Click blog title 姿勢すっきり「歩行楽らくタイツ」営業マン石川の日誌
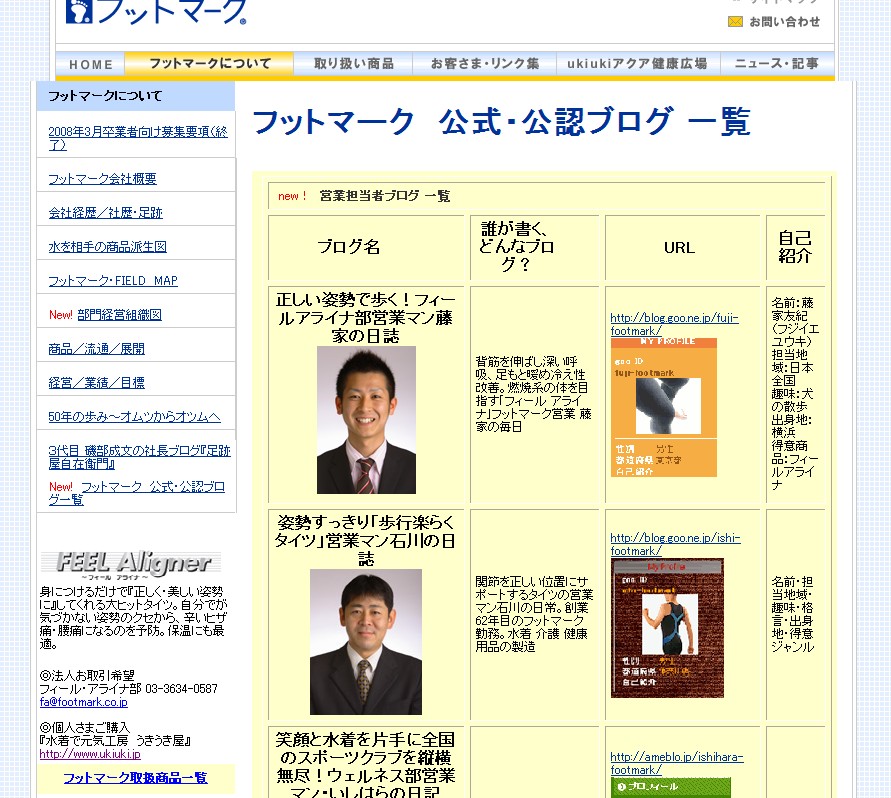Viewport: 891px width, 798px height. point(365,541)
